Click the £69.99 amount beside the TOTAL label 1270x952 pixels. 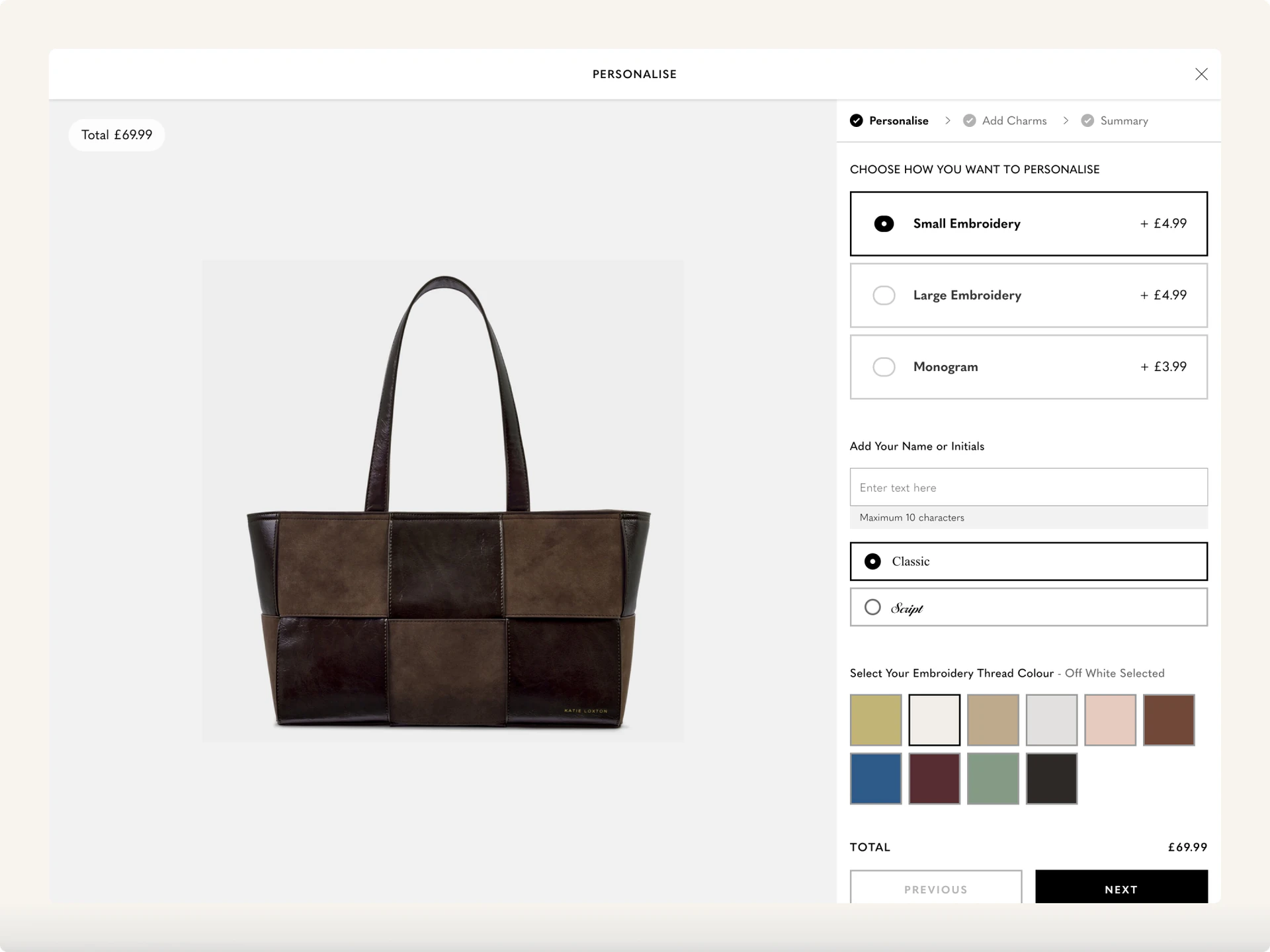tap(1187, 847)
